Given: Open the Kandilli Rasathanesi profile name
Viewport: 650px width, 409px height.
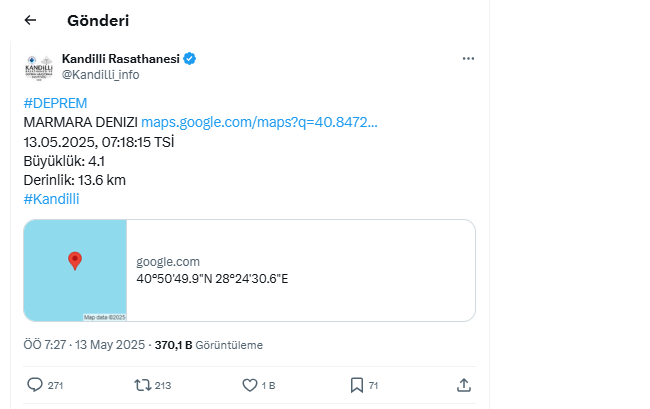Looking at the screenshot, I should pyautogui.click(x=120, y=59).
